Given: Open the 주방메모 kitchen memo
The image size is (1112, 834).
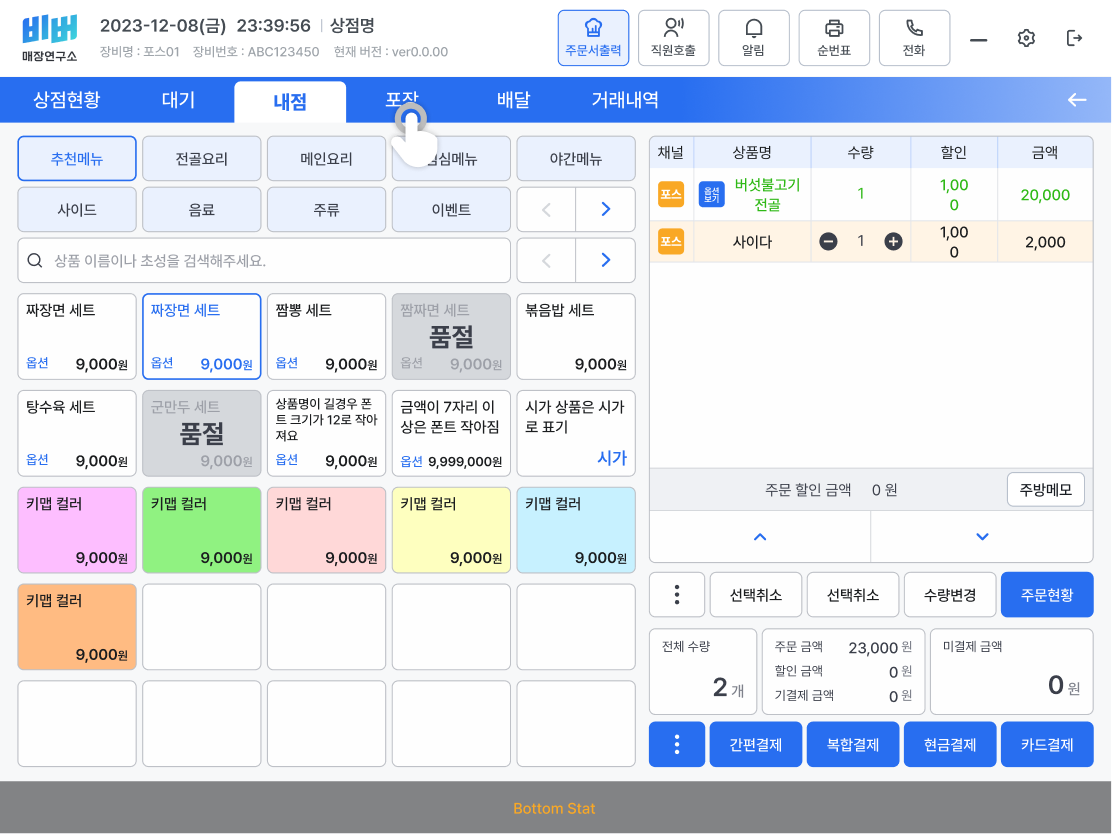Looking at the screenshot, I should click(1045, 489).
